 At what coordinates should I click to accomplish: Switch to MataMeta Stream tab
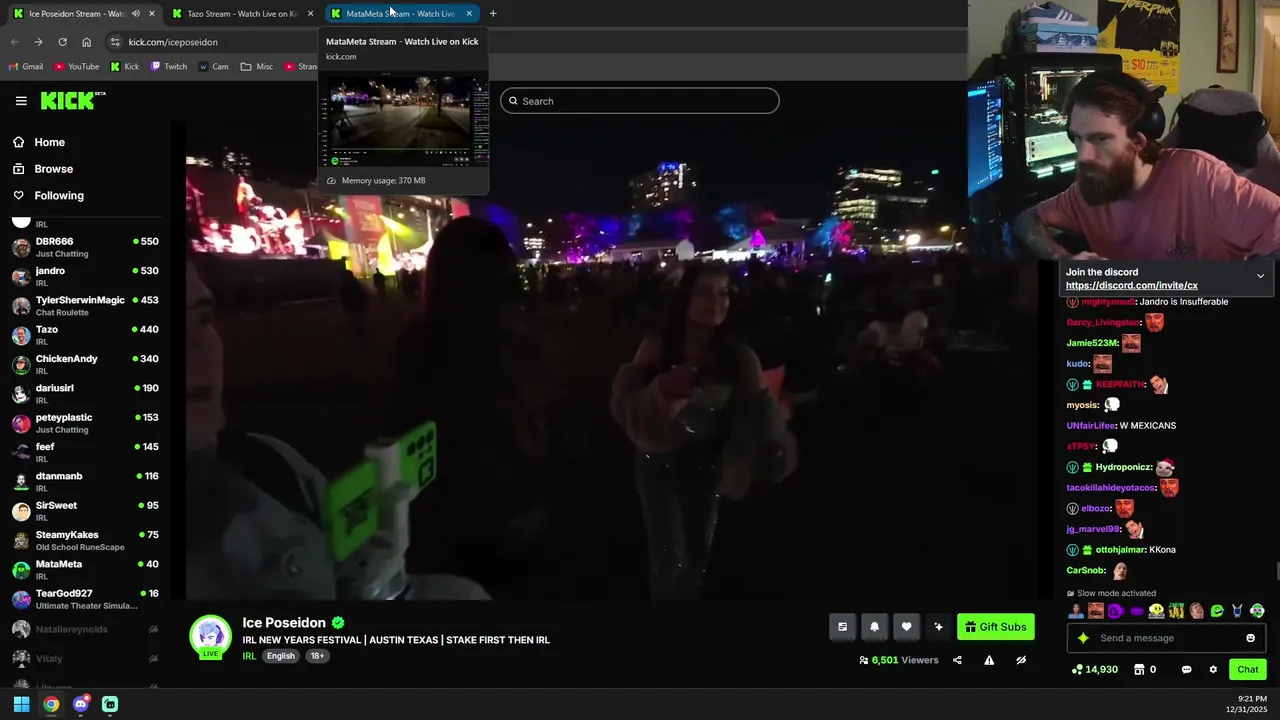click(400, 14)
